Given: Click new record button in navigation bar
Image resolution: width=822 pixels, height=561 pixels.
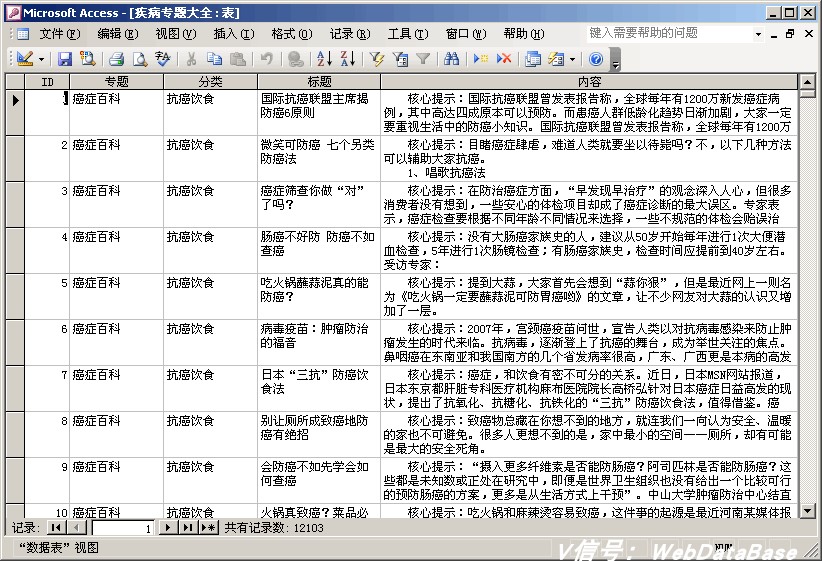Looking at the screenshot, I should pyautogui.click(x=208, y=527).
